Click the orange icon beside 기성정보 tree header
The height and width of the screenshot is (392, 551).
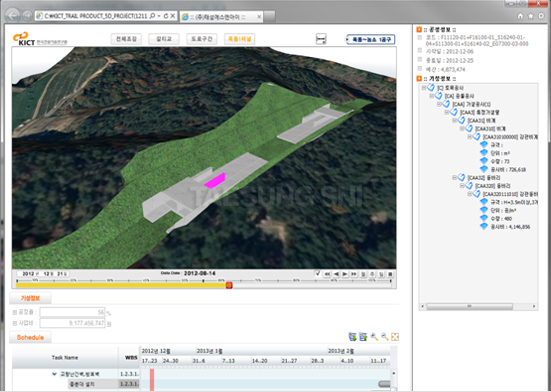419,79
